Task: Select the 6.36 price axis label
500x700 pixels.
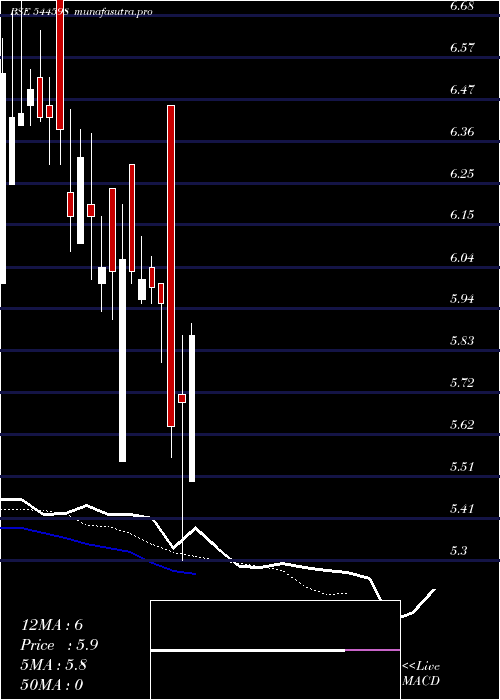Action: 462,132
